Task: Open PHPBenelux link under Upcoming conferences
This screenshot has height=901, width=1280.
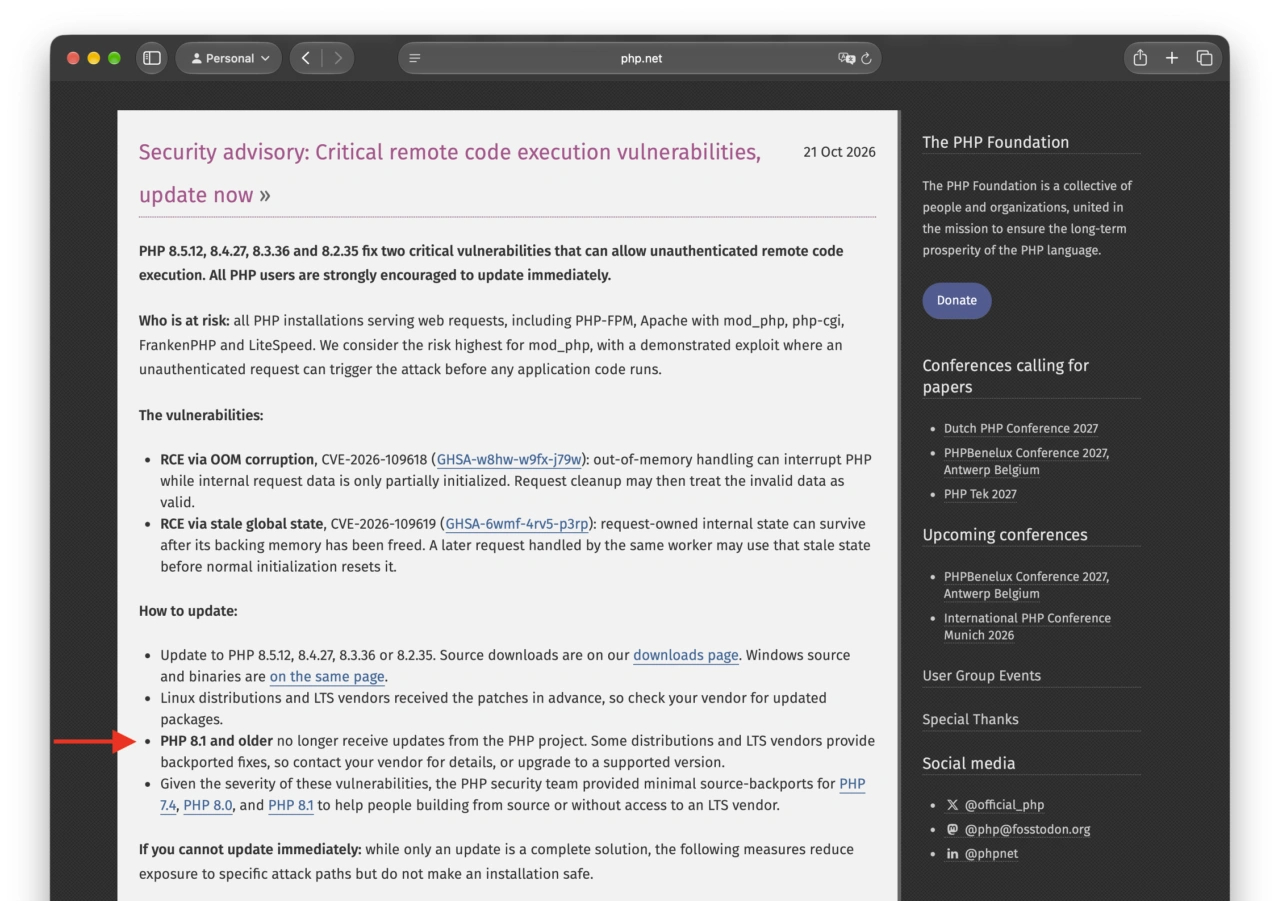Action: tap(1026, 585)
